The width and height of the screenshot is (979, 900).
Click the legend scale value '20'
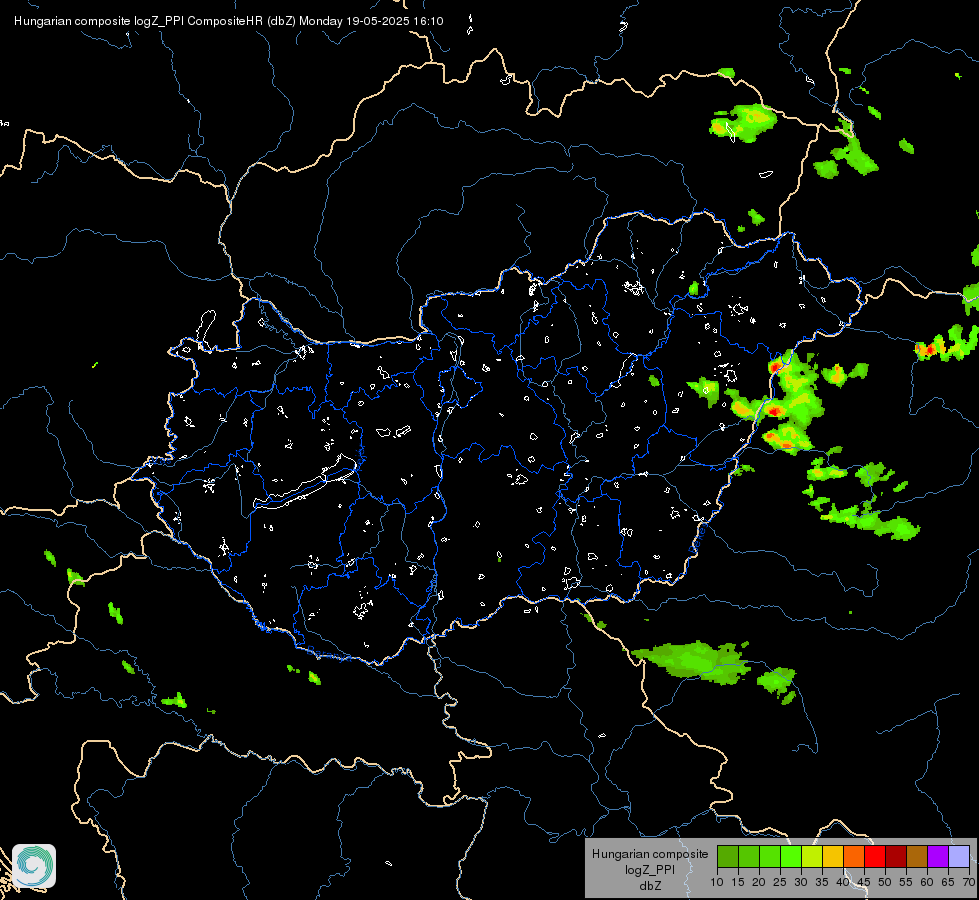click(x=759, y=882)
